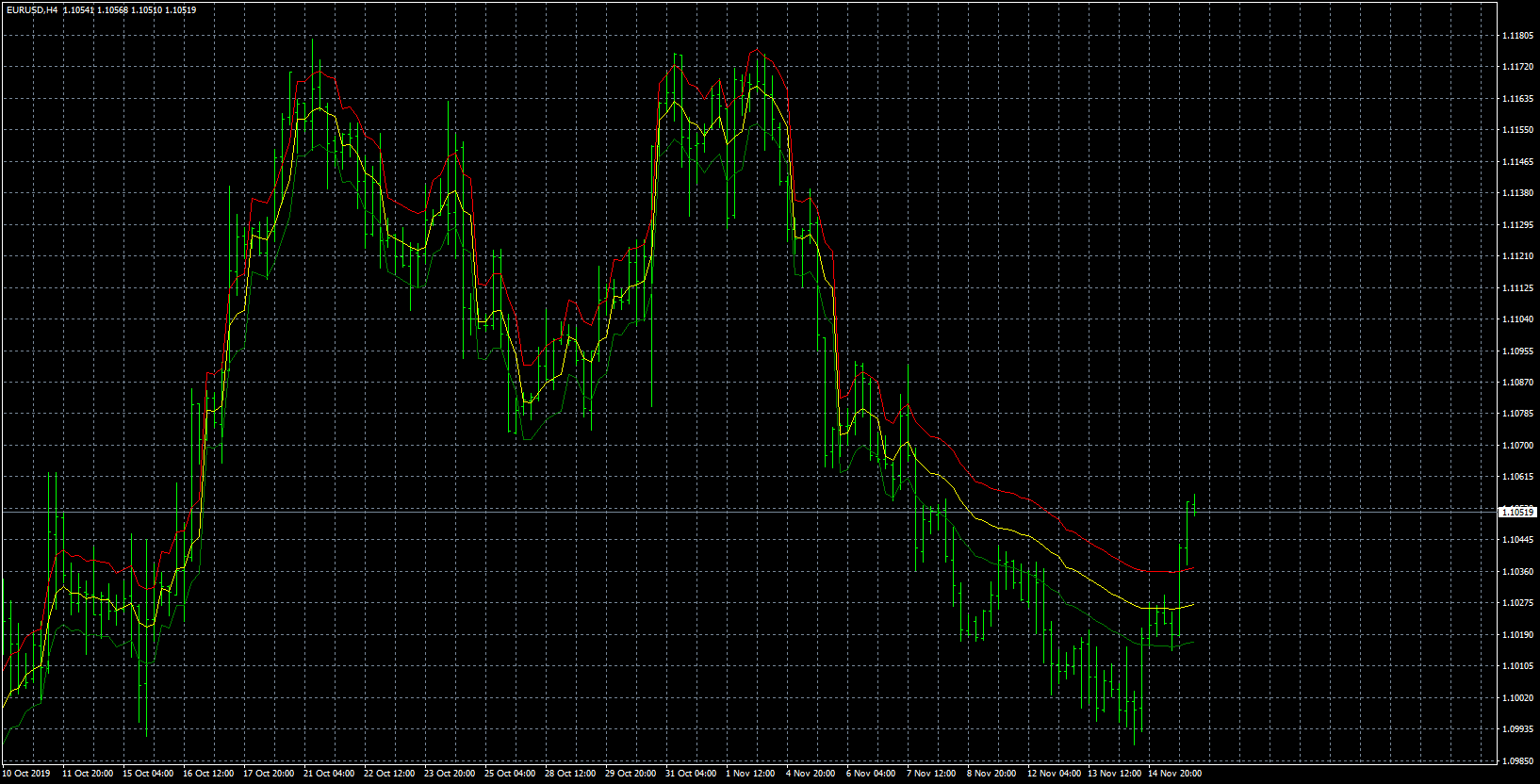Click the 1.10445 price scale label

(x=1516, y=540)
